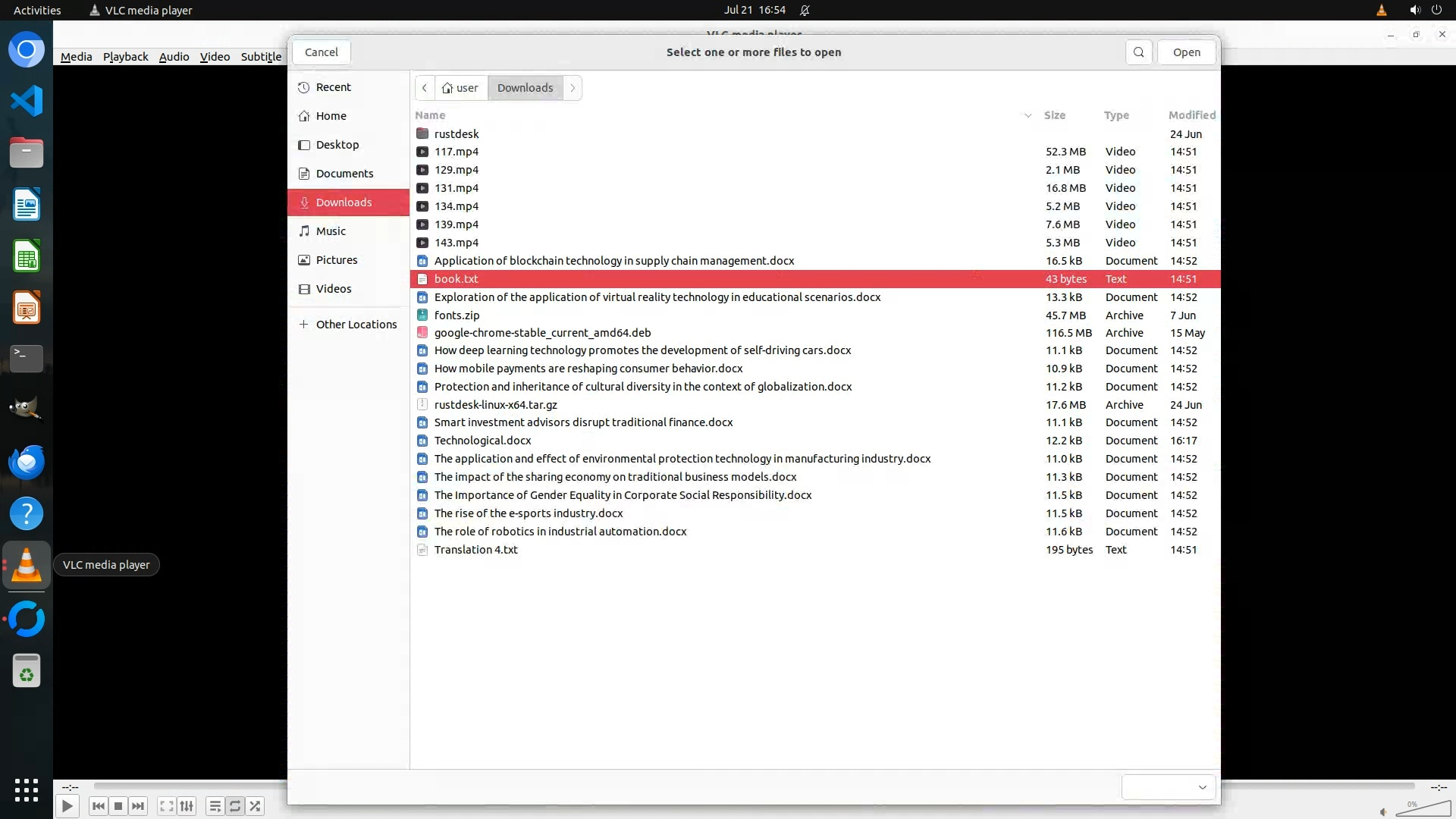
Task: Skip to next media track icon
Action: tap(138, 806)
